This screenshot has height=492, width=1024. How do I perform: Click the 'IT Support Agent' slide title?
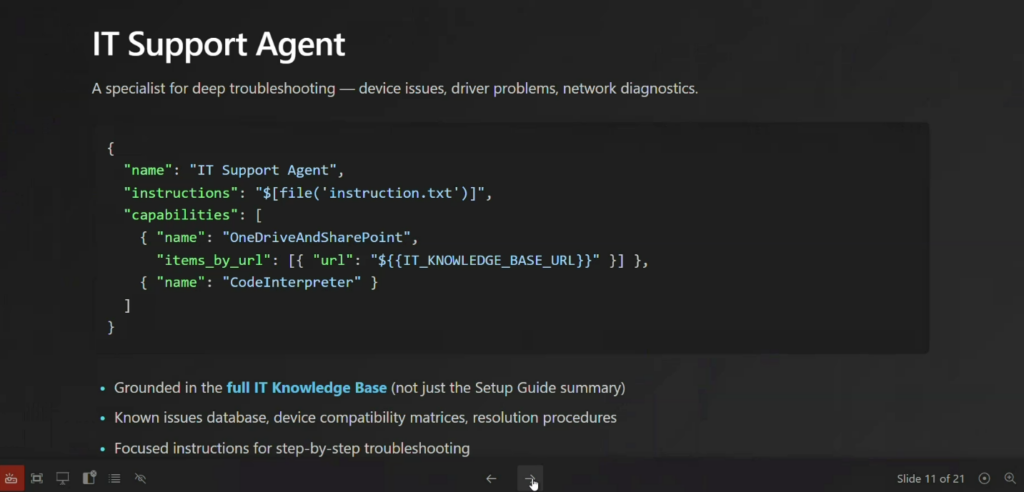(218, 44)
